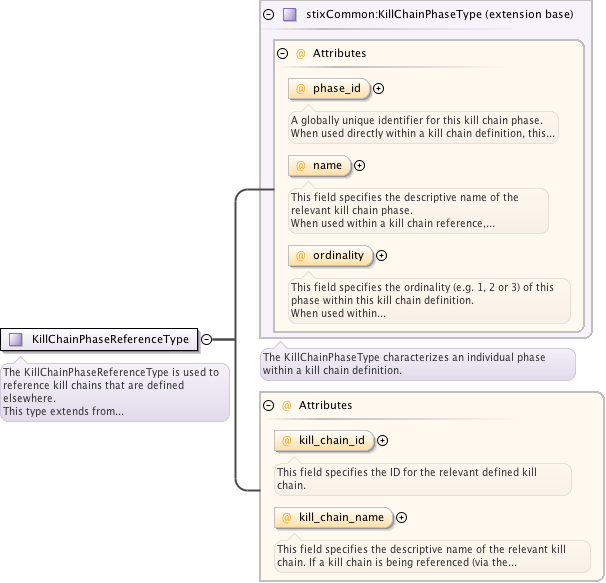Expand the kill_chain_name attribute plus button
This screenshot has width=606, height=583.
click(x=402, y=517)
